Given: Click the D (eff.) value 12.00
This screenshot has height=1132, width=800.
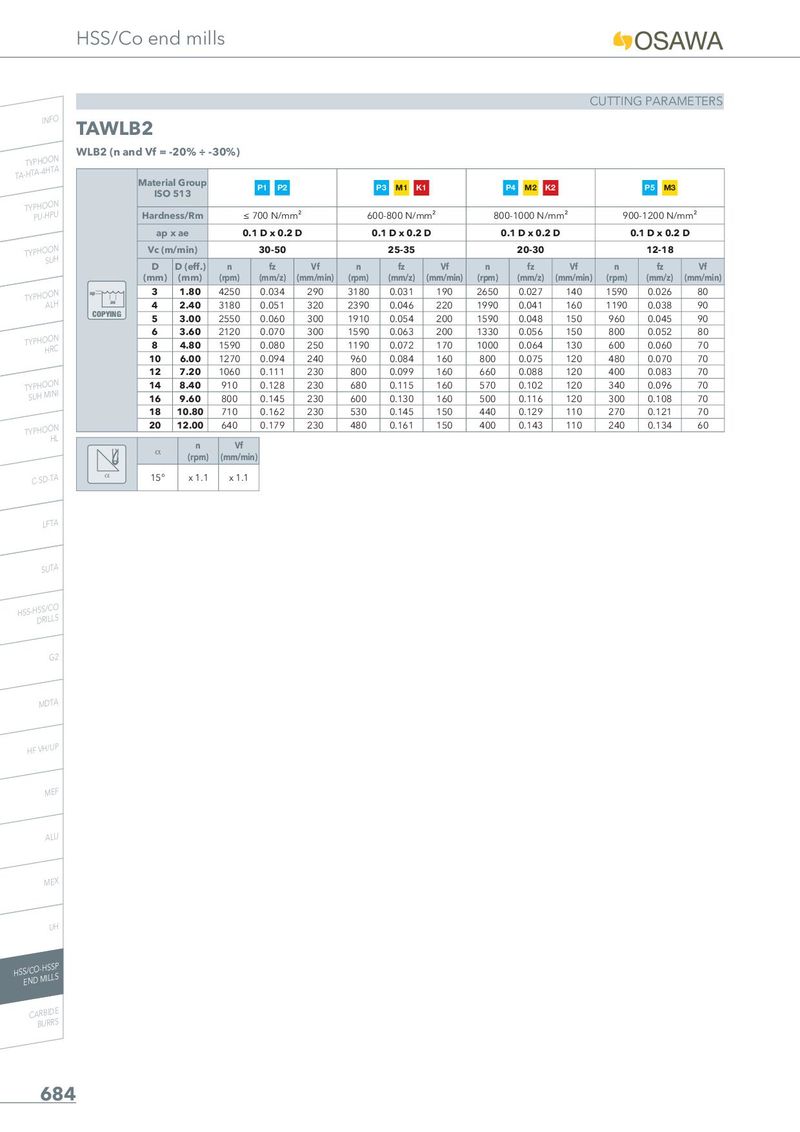Looking at the screenshot, I should point(190,425).
